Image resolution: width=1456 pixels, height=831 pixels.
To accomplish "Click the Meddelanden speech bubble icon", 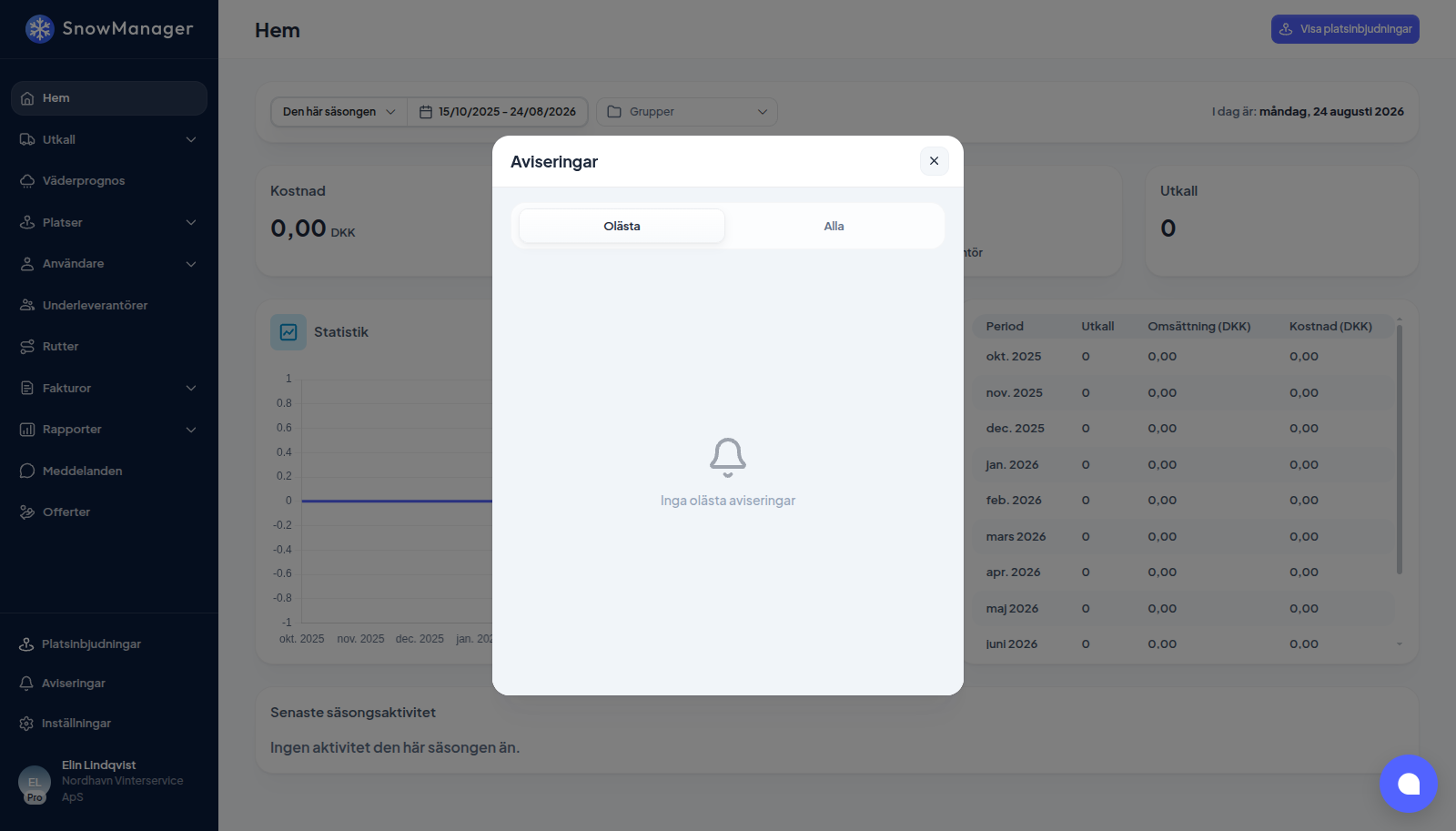I will 27,471.
